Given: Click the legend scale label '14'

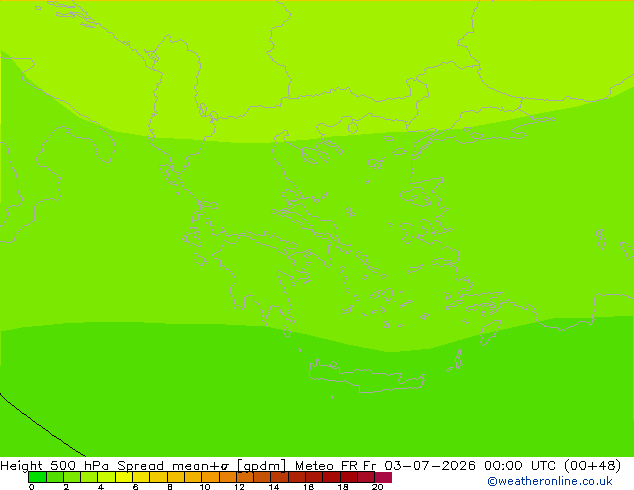Looking at the screenshot, I should (x=274, y=487).
